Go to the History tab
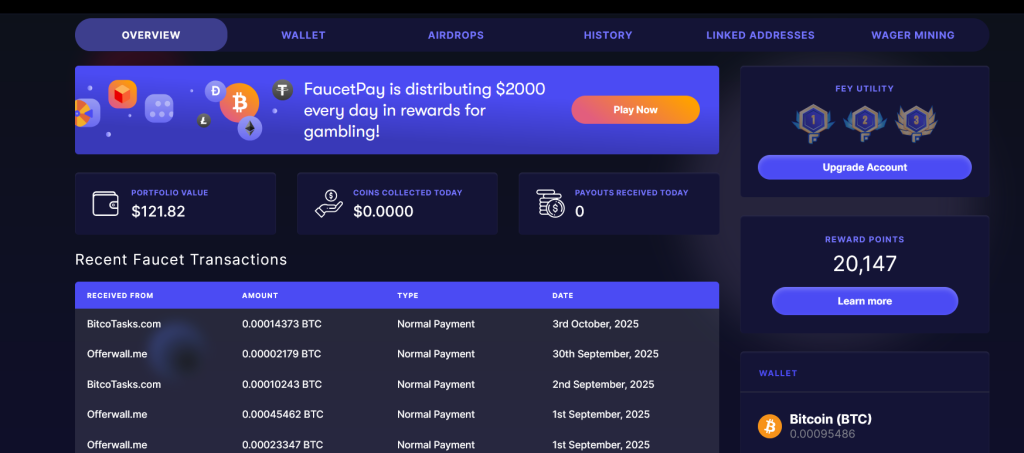 [x=608, y=35]
